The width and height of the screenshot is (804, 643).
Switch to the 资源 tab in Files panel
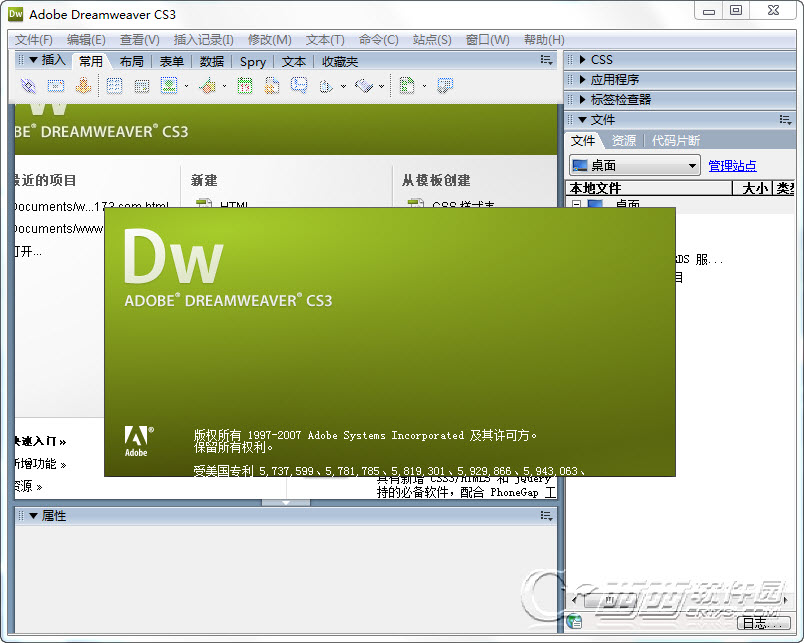(624, 140)
